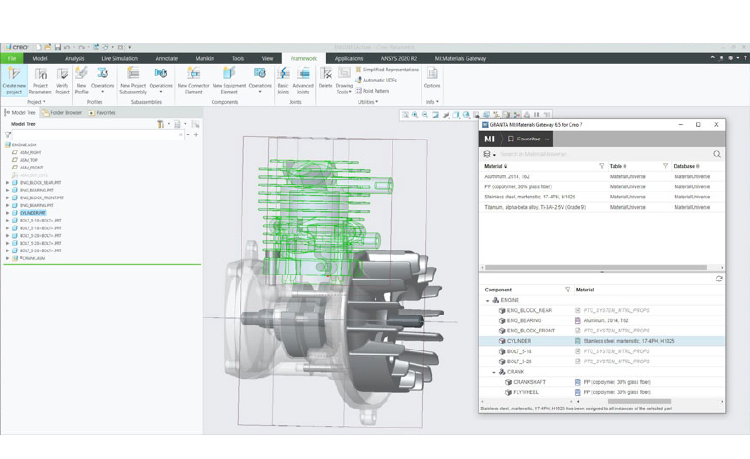Click horizontal scrollbar under materials list
Image resolution: width=750 pixels, height=459 pixels.
596,268
